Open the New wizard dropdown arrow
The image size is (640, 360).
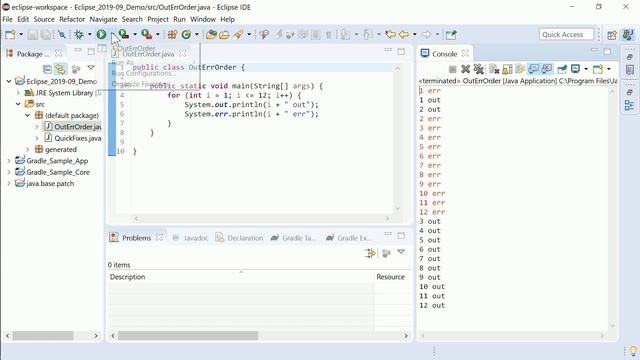pyautogui.click(x=21, y=35)
